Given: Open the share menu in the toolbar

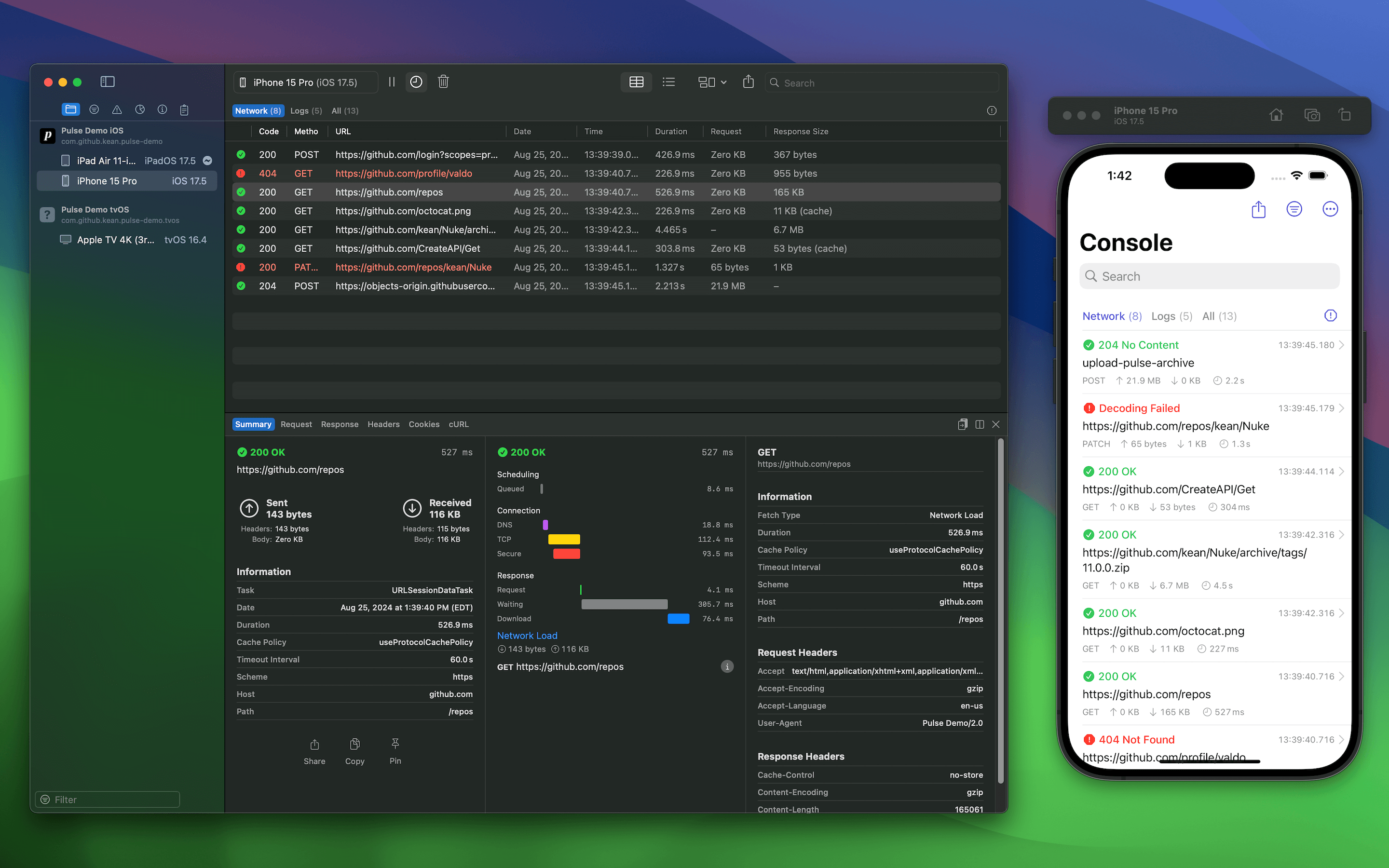Looking at the screenshot, I should tap(747, 82).
